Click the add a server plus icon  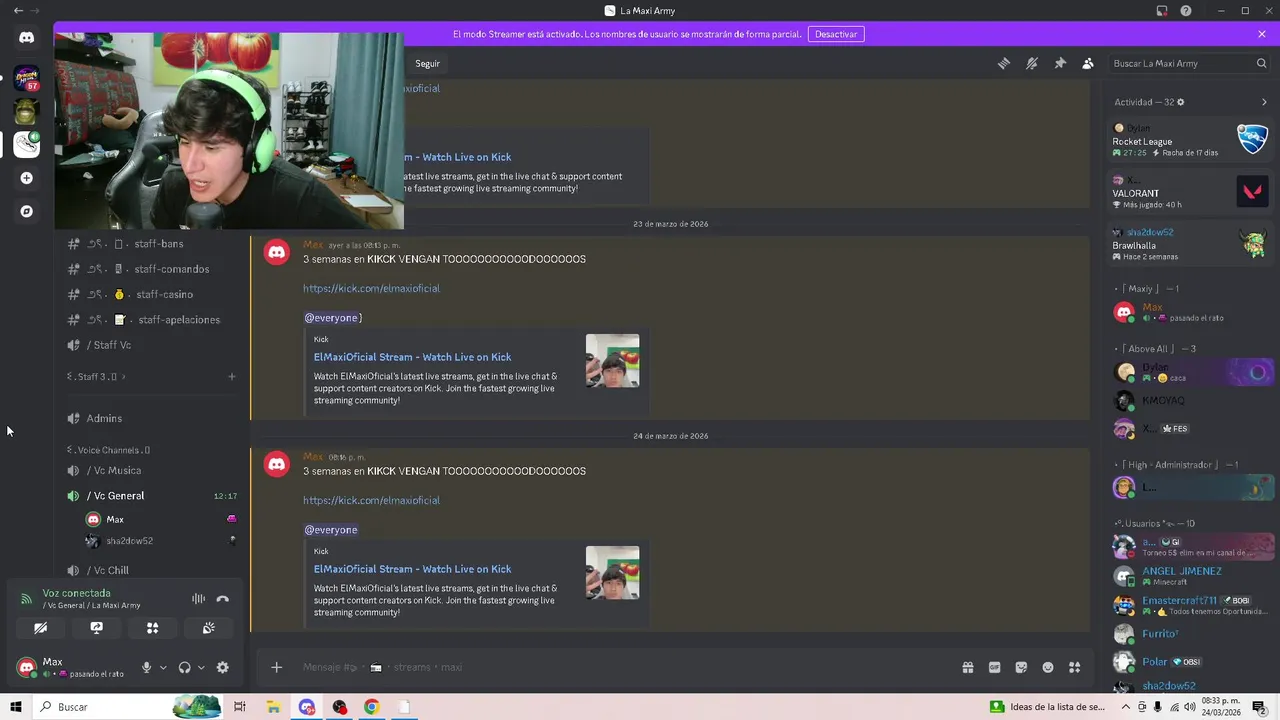[27, 178]
